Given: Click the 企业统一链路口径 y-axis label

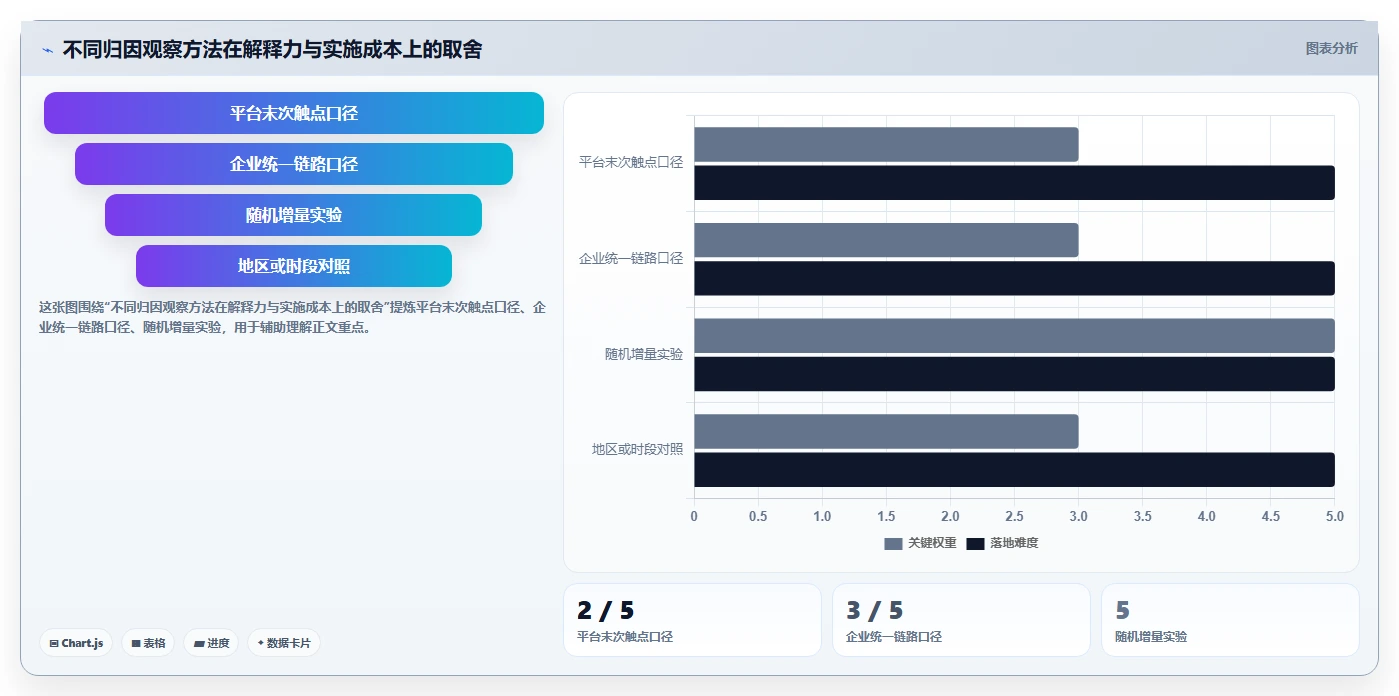Looking at the screenshot, I should click(x=631, y=258).
